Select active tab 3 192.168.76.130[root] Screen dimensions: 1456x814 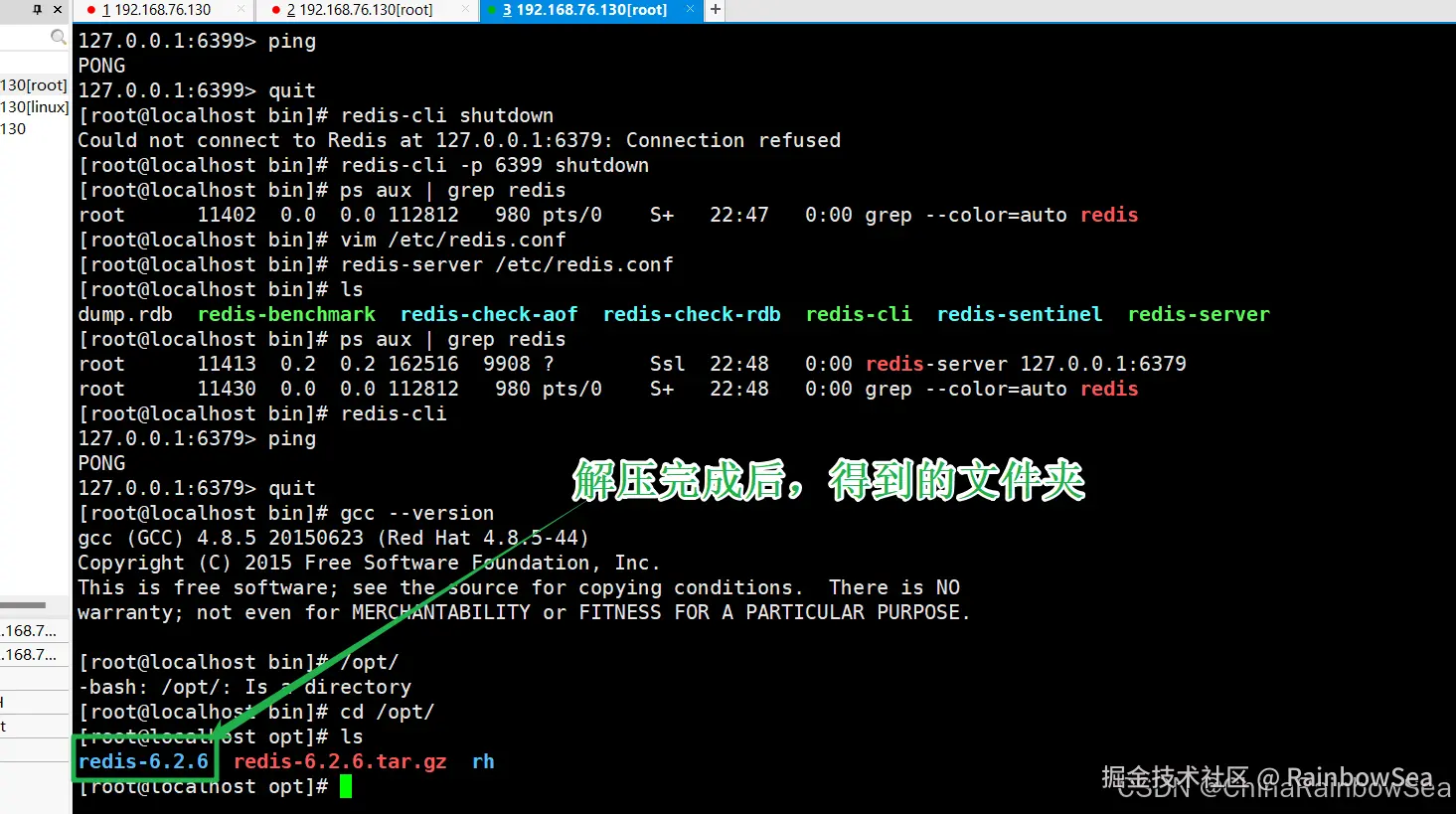[x=583, y=10]
